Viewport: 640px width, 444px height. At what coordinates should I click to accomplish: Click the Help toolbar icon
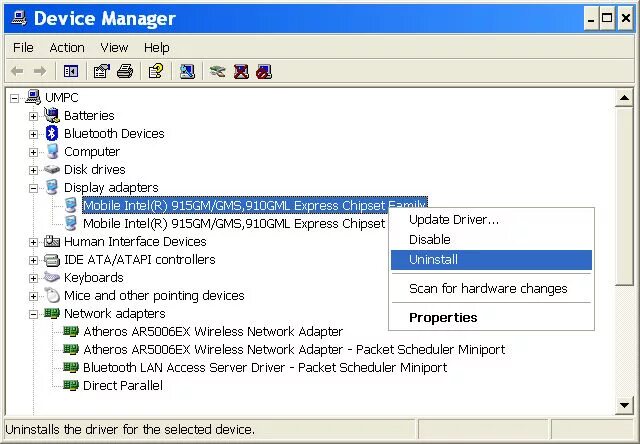click(x=156, y=72)
